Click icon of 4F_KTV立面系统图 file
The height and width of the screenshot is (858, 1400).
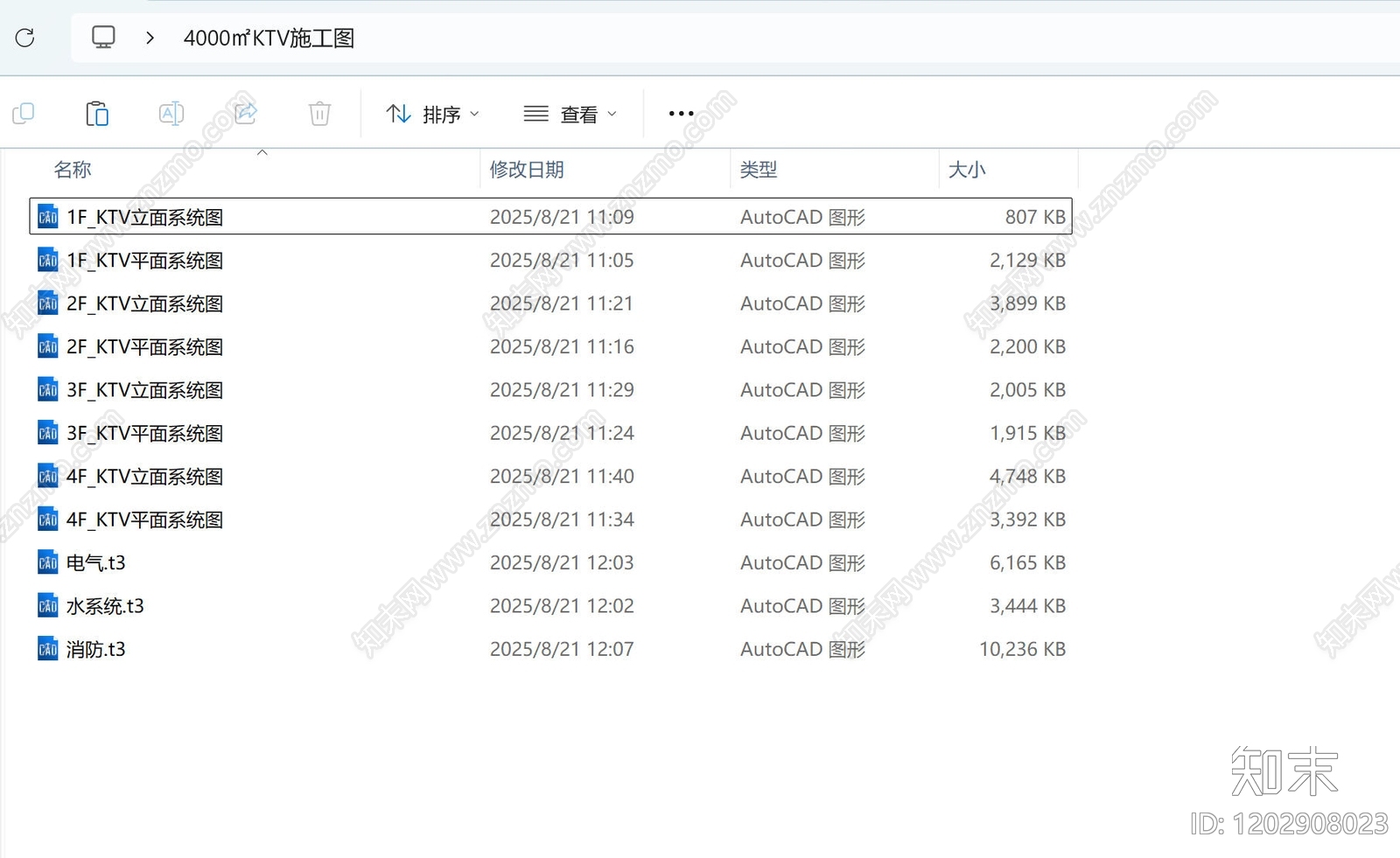[x=48, y=476]
